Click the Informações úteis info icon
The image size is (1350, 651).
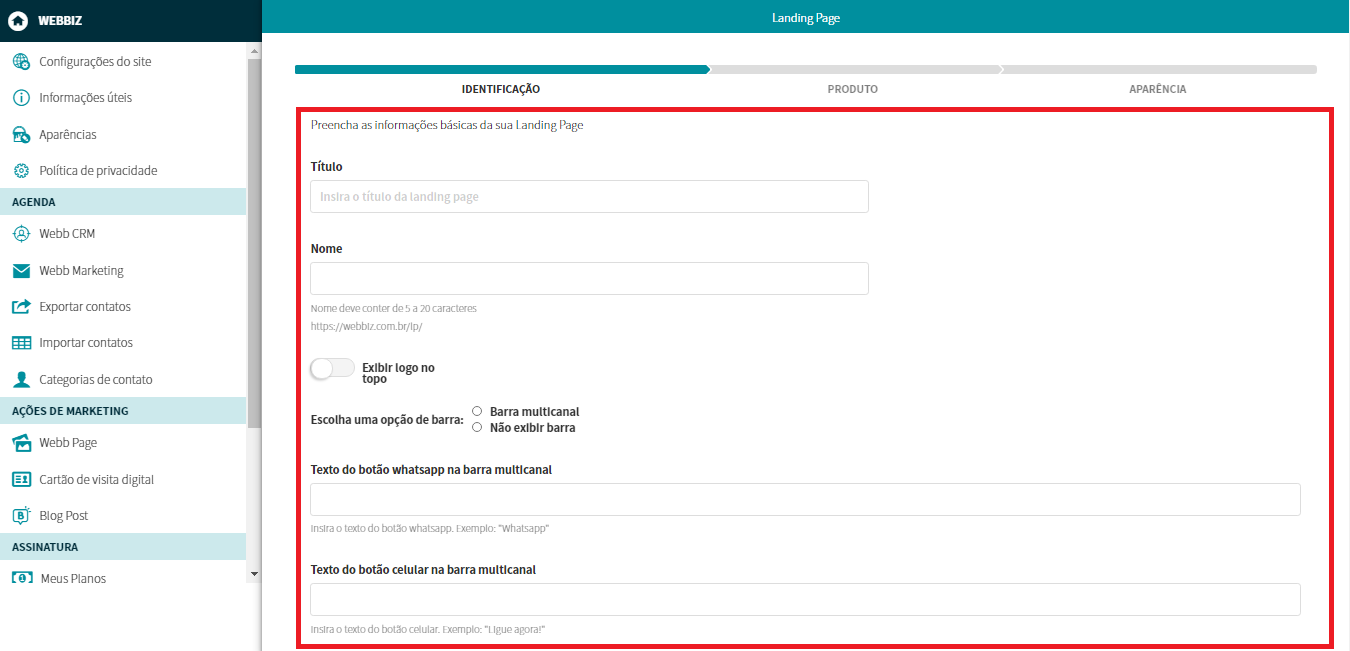pos(21,98)
